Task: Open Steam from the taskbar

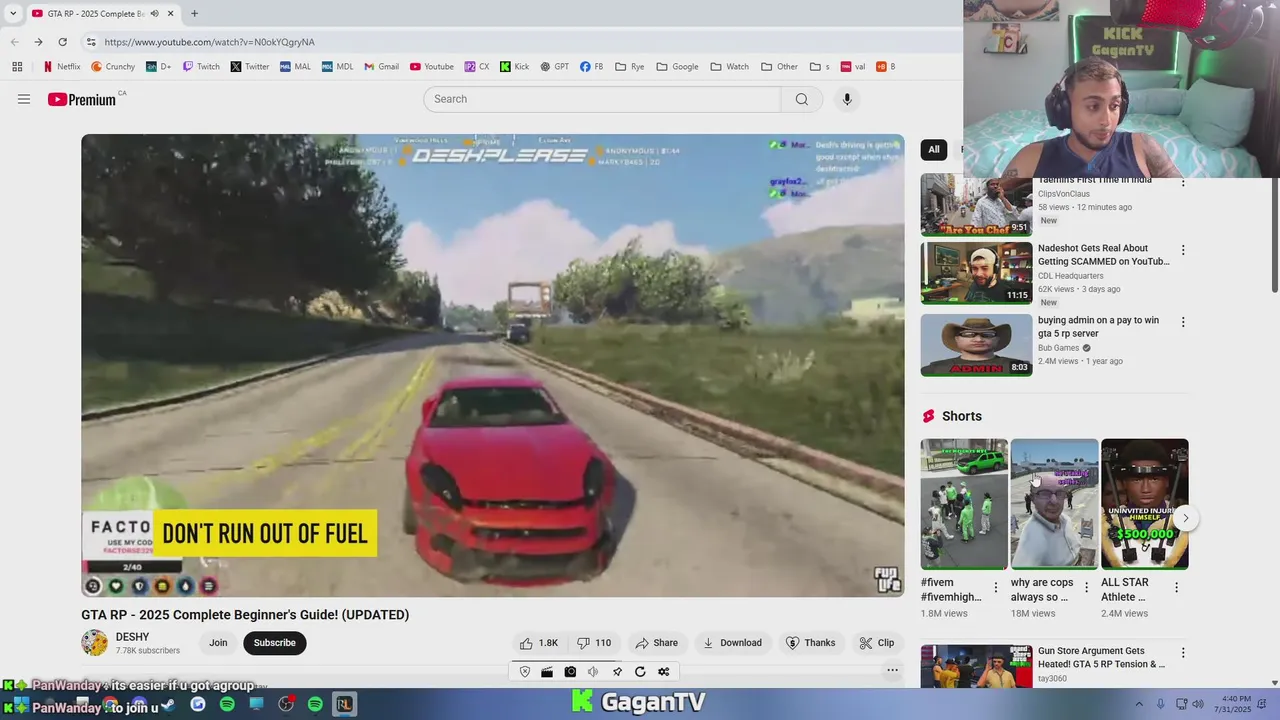Action: (168, 704)
